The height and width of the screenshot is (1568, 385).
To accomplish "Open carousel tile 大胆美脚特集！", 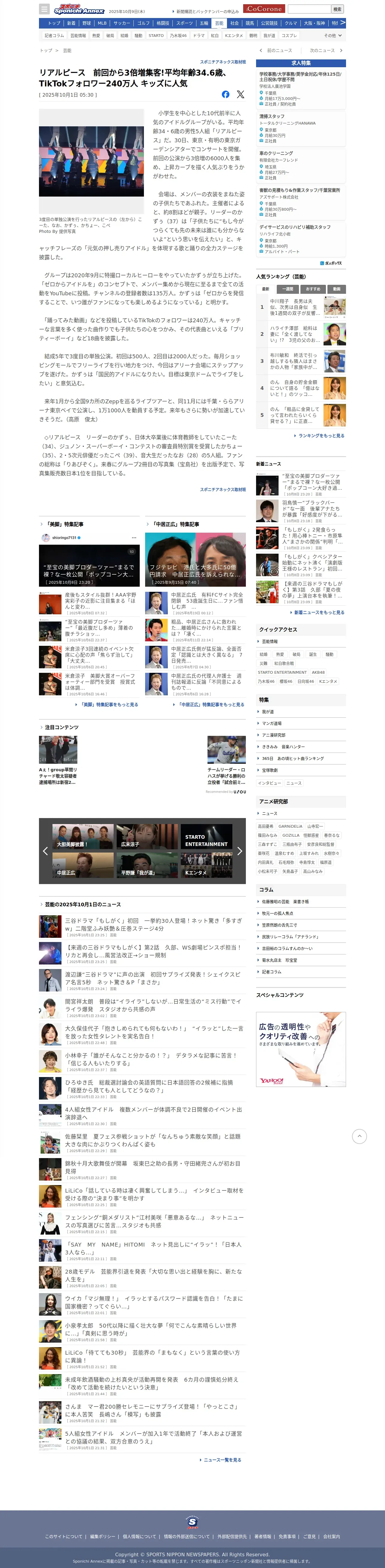I will coord(83,837).
